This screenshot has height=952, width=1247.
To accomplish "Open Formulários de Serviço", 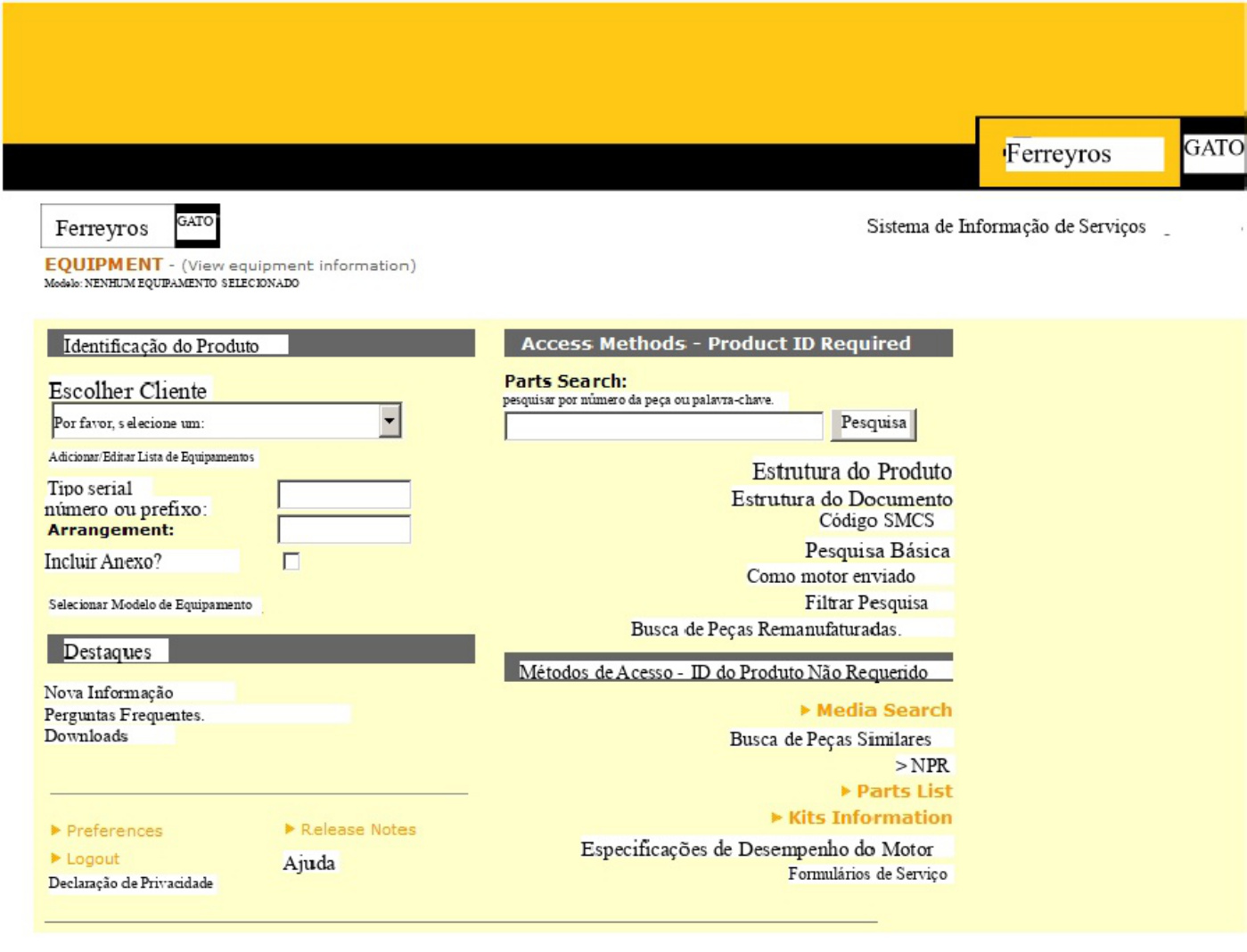I will (867, 874).
